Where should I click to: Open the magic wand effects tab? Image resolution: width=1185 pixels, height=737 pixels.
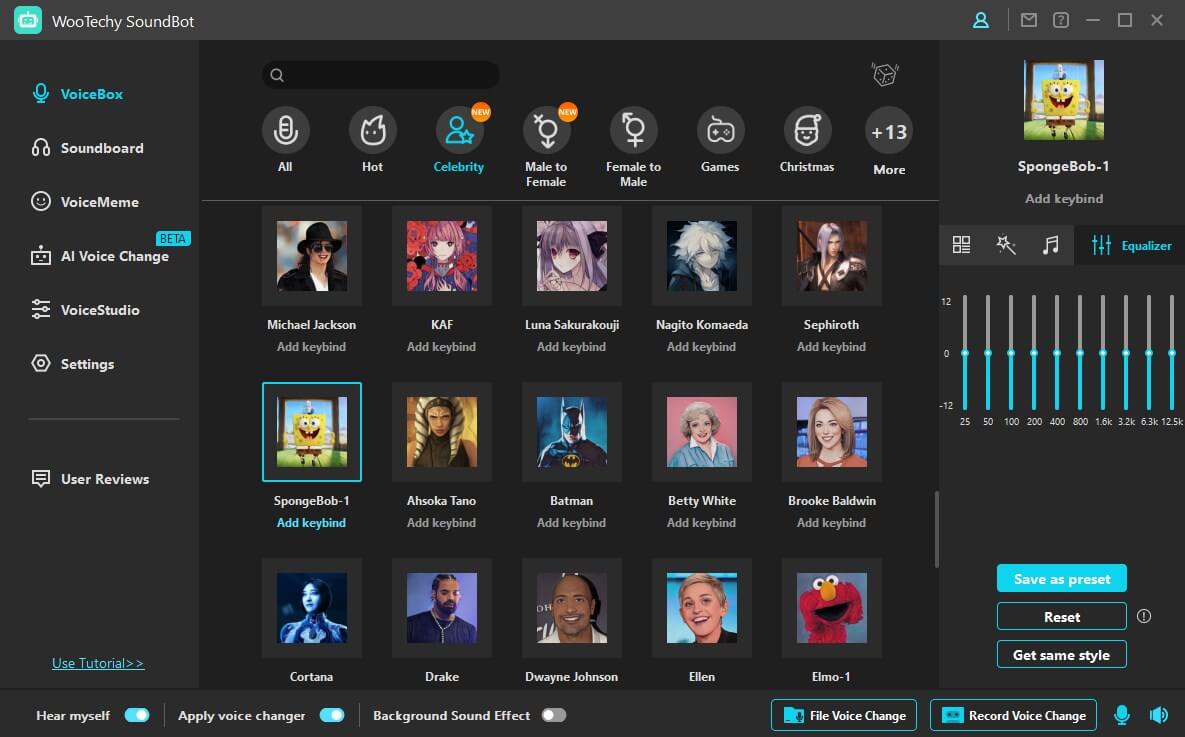[x=1006, y=245]
